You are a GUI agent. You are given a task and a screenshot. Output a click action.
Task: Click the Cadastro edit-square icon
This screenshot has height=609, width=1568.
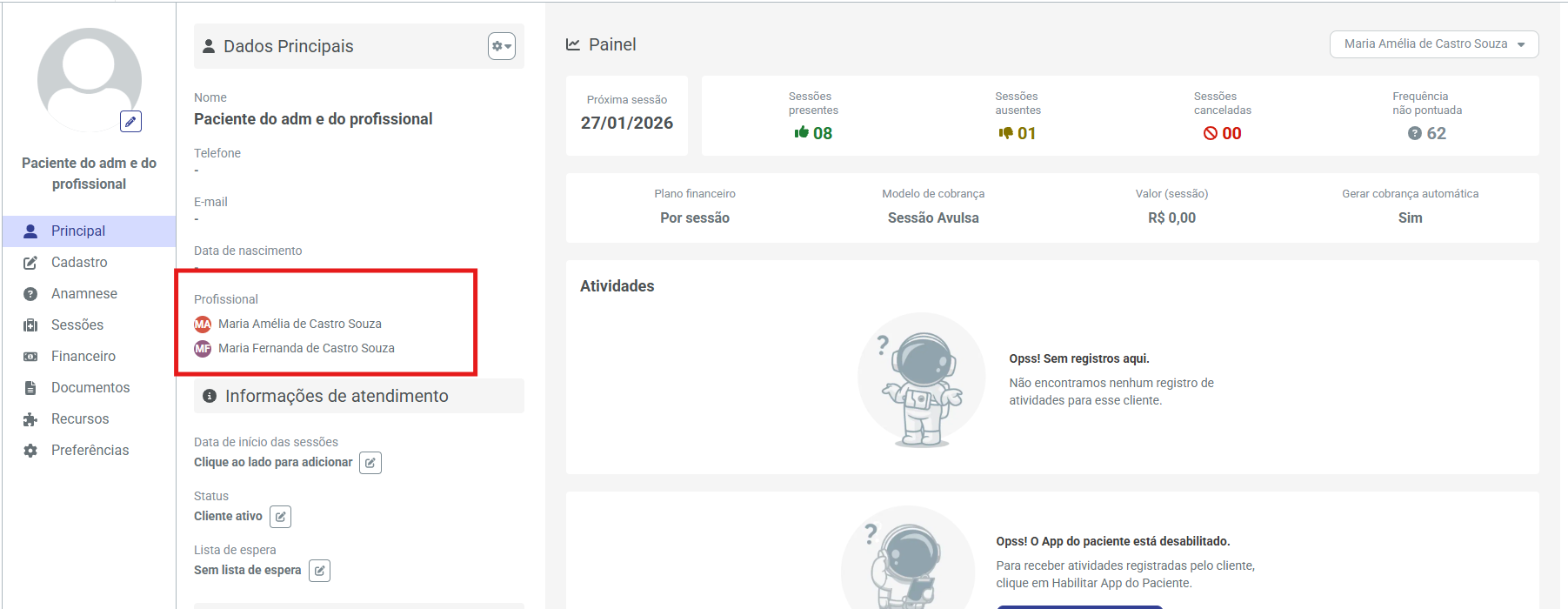point(30,263)
